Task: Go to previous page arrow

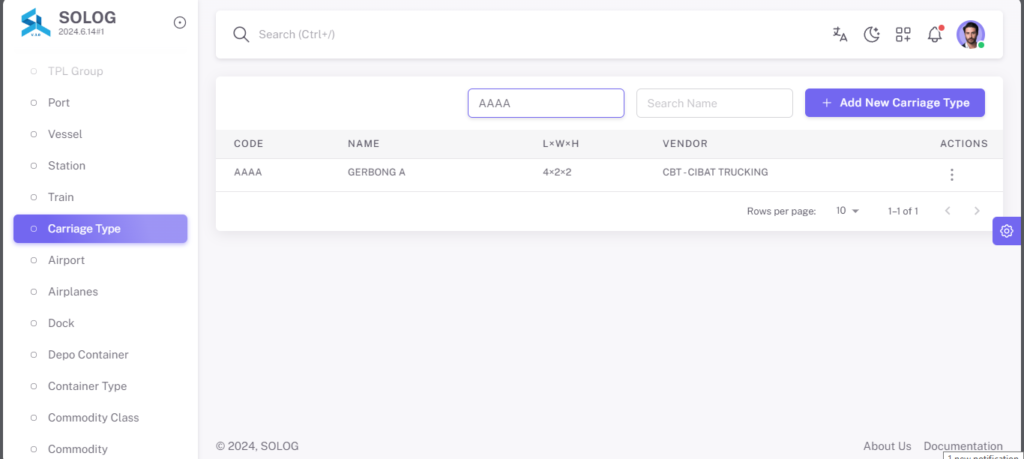Action: coord(948,211)
